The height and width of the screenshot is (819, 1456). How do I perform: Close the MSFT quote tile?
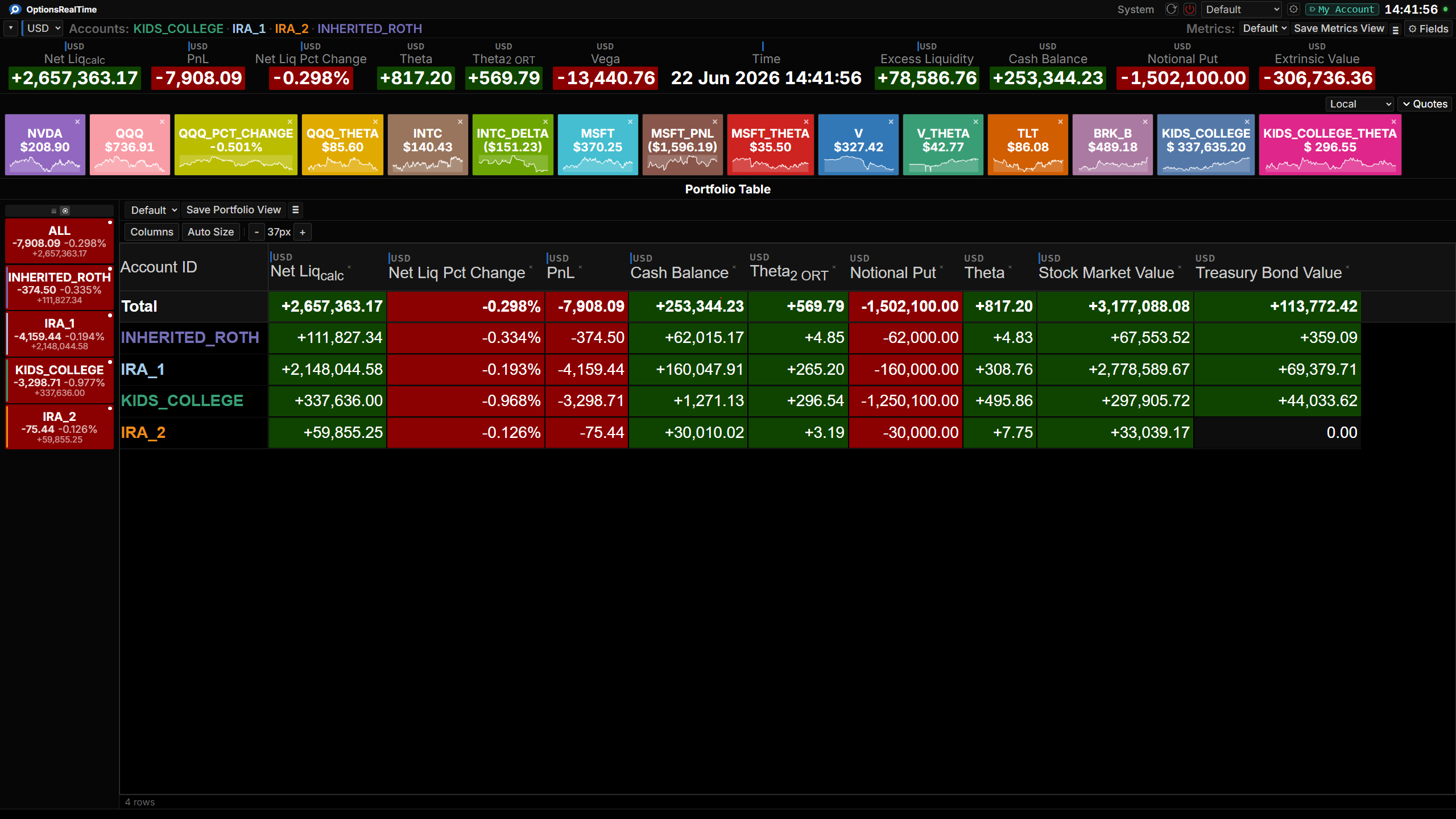(630, 122)
